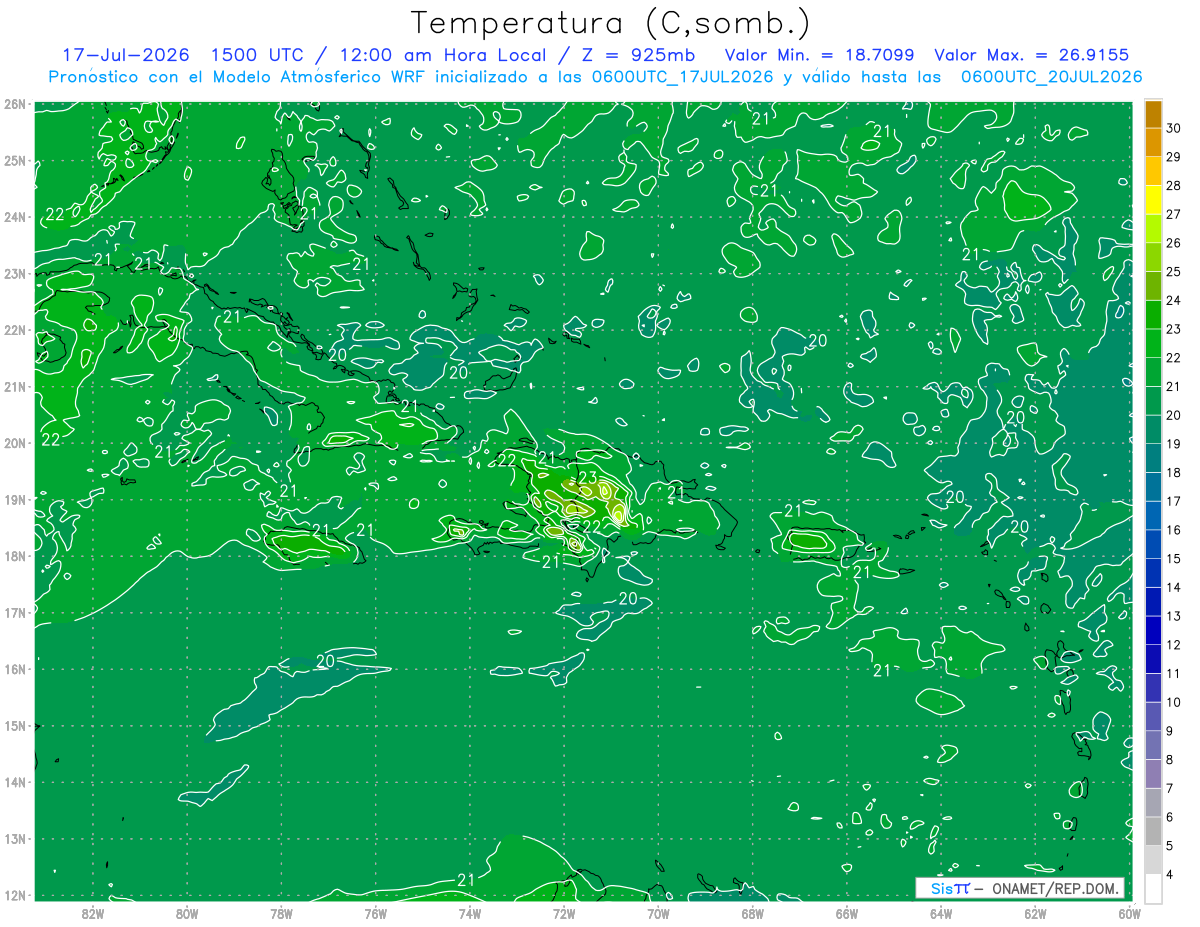Click the color scale label "7"

click(1169, 788)
